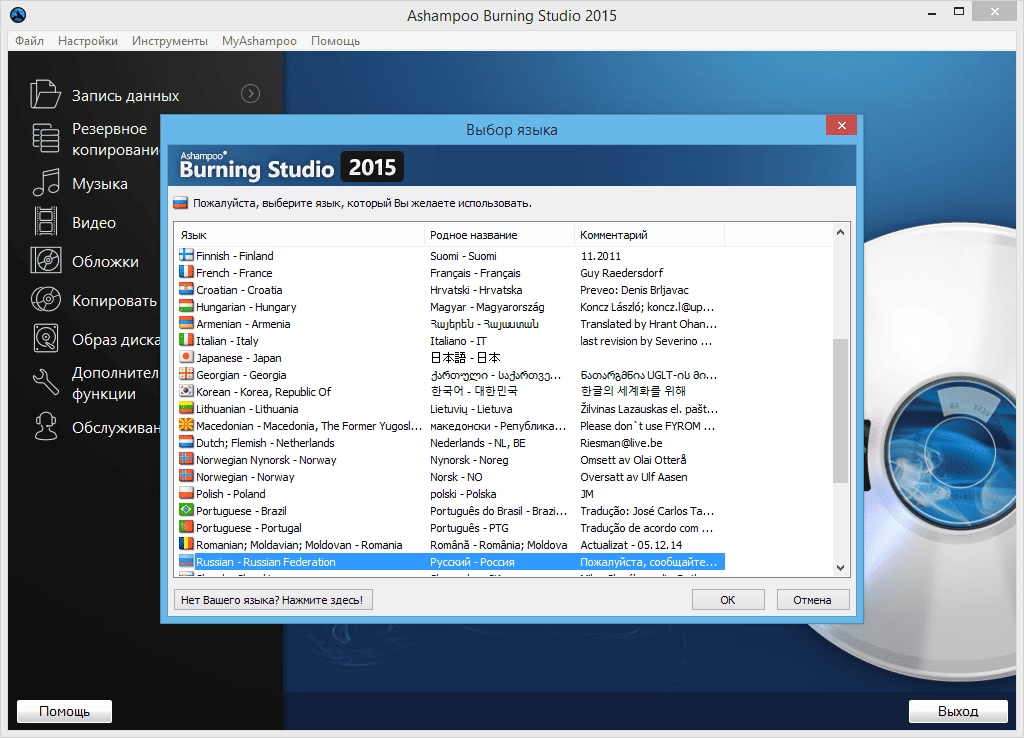
Task: Click the Service (Обслуживание) person icon
Action: tap(46, 426)
